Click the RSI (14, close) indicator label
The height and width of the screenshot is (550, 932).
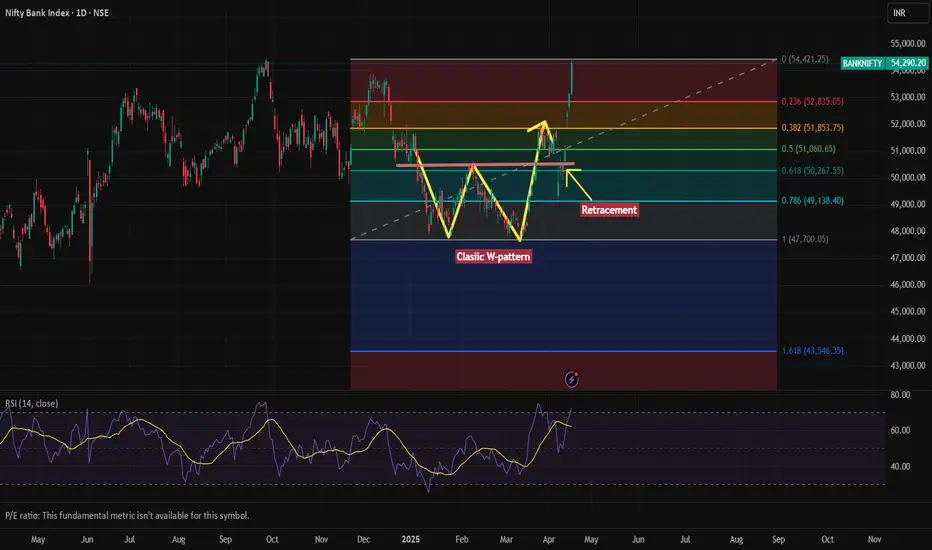click(x=32, y=403)
